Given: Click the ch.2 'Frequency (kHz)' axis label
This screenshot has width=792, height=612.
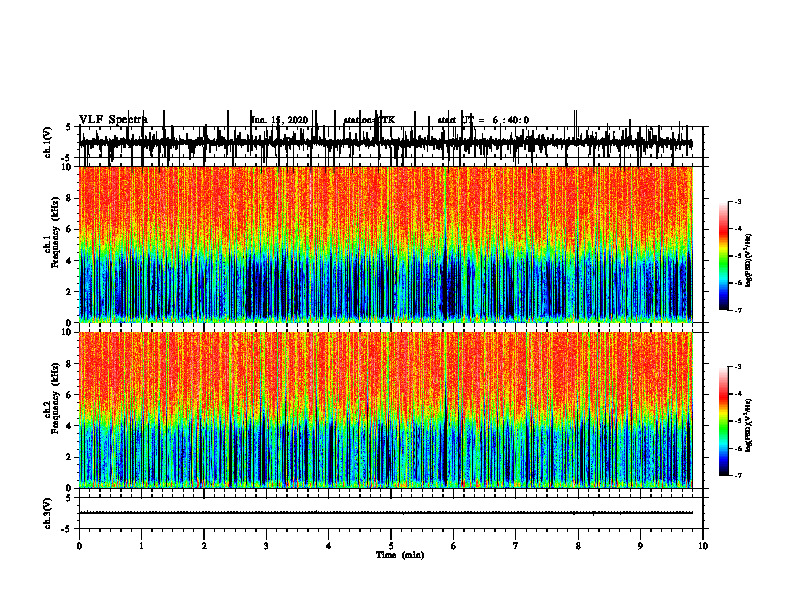Looking at the screenshot, I should coord(56,398).
